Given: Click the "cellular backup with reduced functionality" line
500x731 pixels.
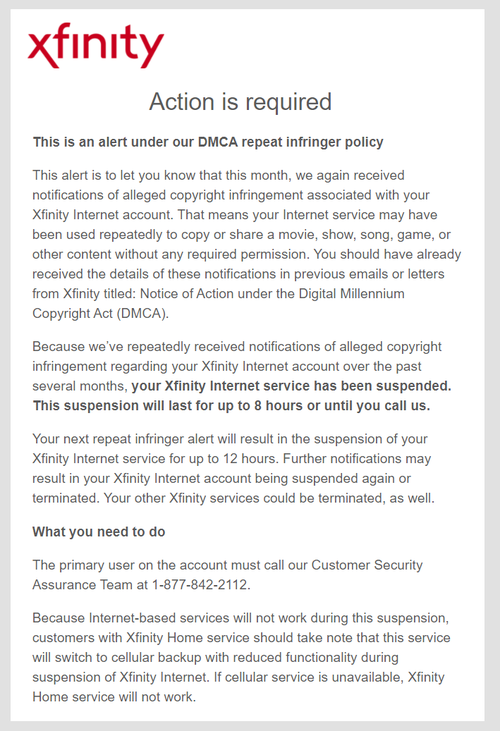Looking at the screenshot, I should 215,657.
